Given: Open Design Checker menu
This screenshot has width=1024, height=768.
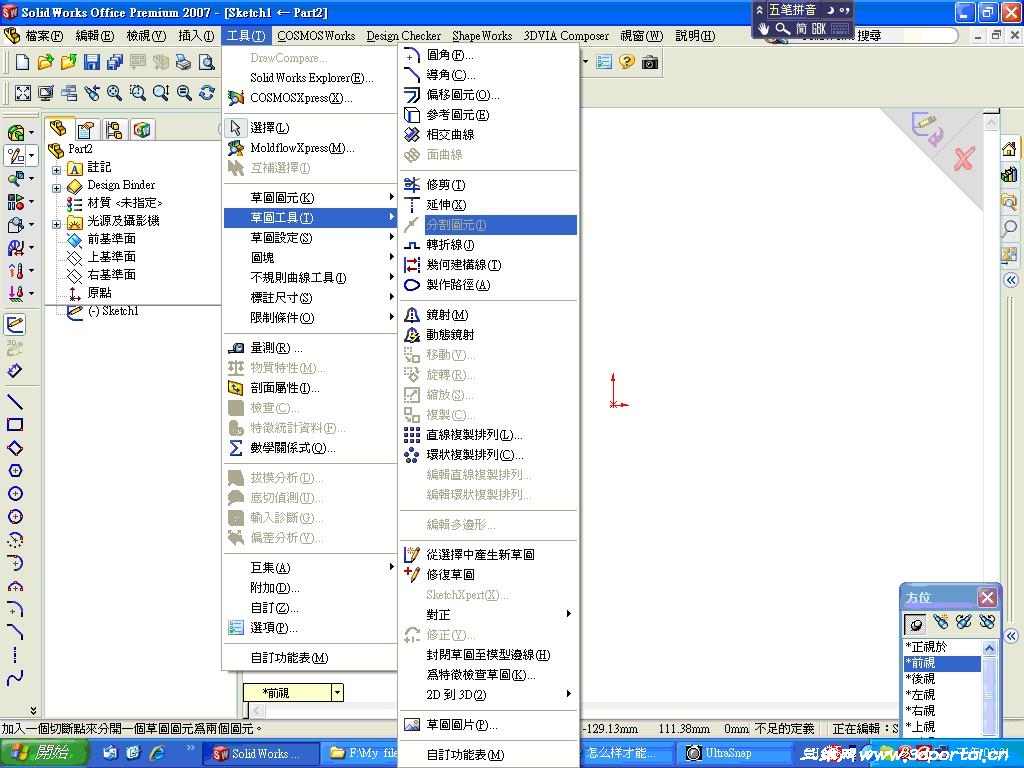Looking at the screenshot, I should coord(404,36).
